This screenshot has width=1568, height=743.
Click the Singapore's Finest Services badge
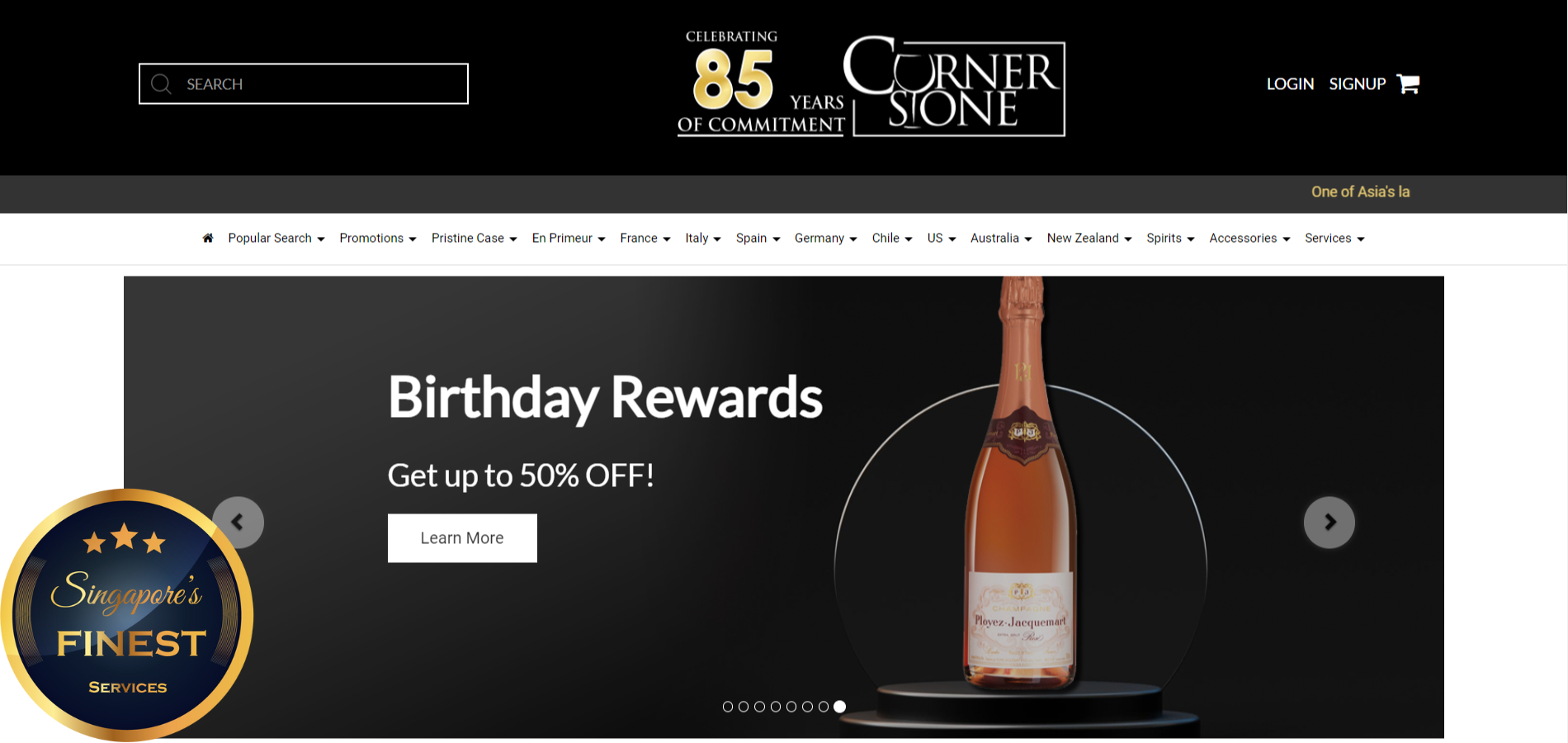(x=127, y=615)
